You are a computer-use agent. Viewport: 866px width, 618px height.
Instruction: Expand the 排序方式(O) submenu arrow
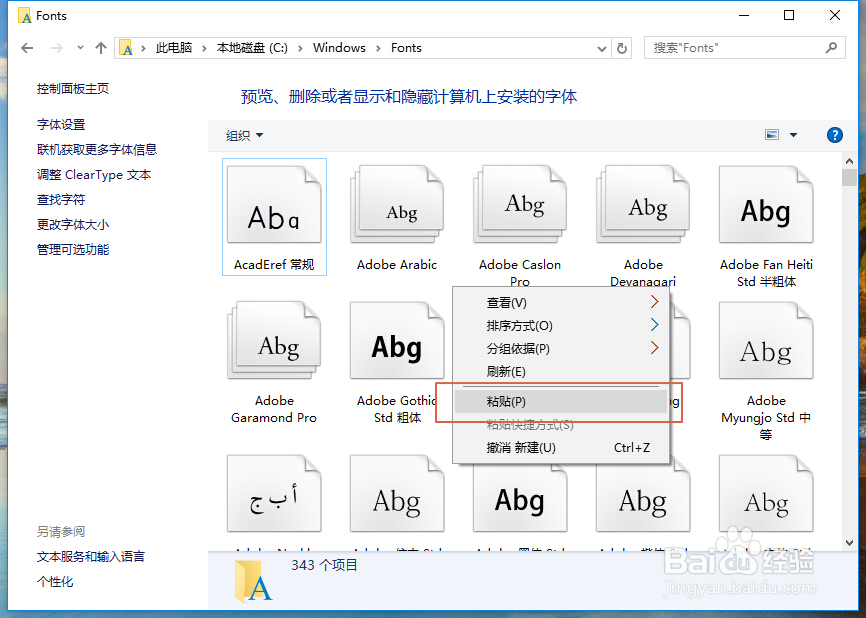(654, 325)
